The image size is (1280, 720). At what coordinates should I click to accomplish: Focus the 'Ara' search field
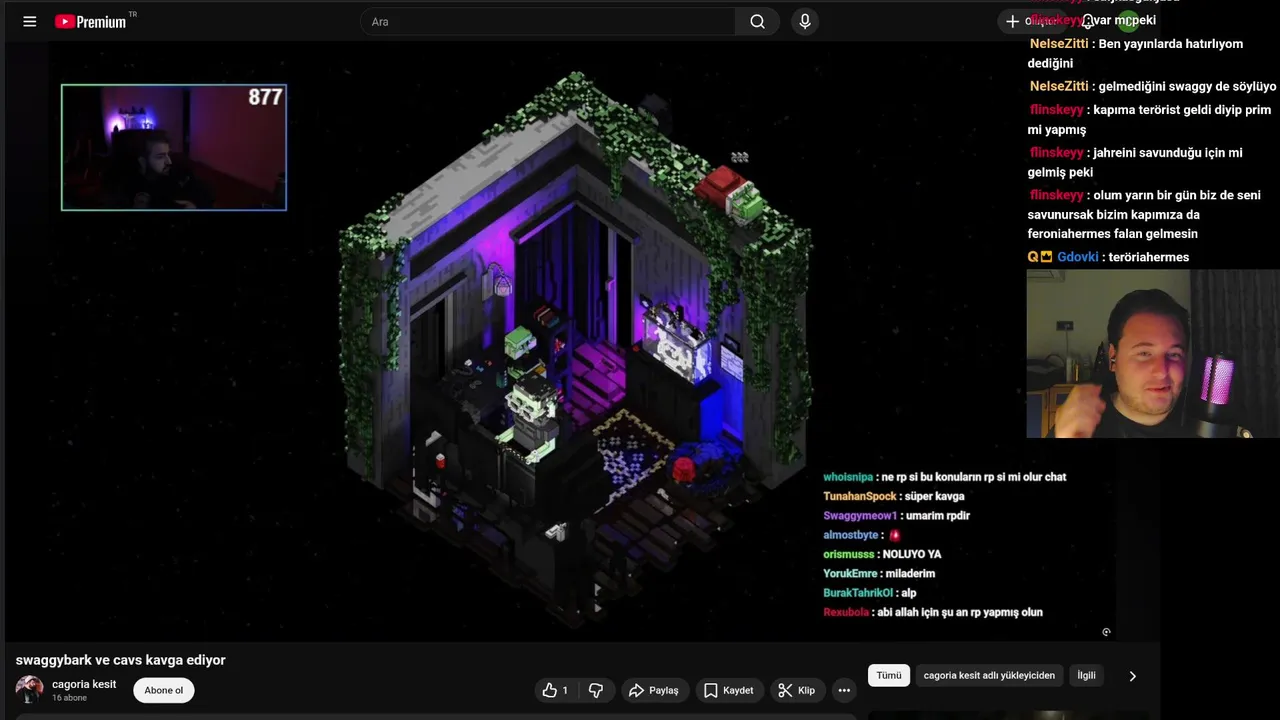548,21
